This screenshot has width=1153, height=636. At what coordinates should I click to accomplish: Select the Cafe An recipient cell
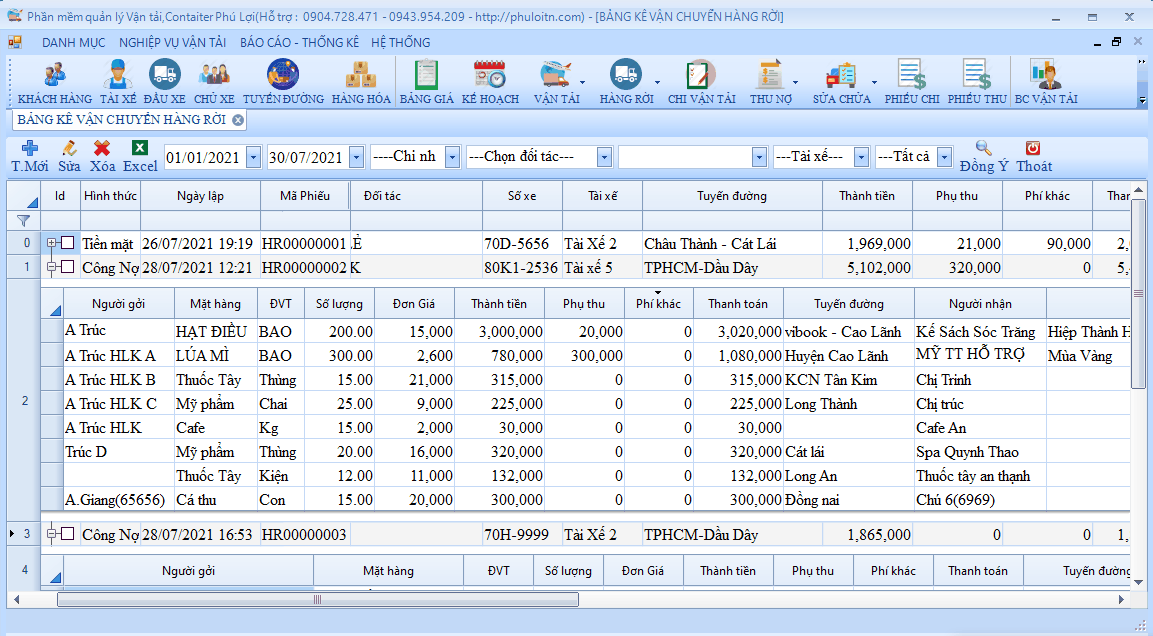tap(980, 428)
